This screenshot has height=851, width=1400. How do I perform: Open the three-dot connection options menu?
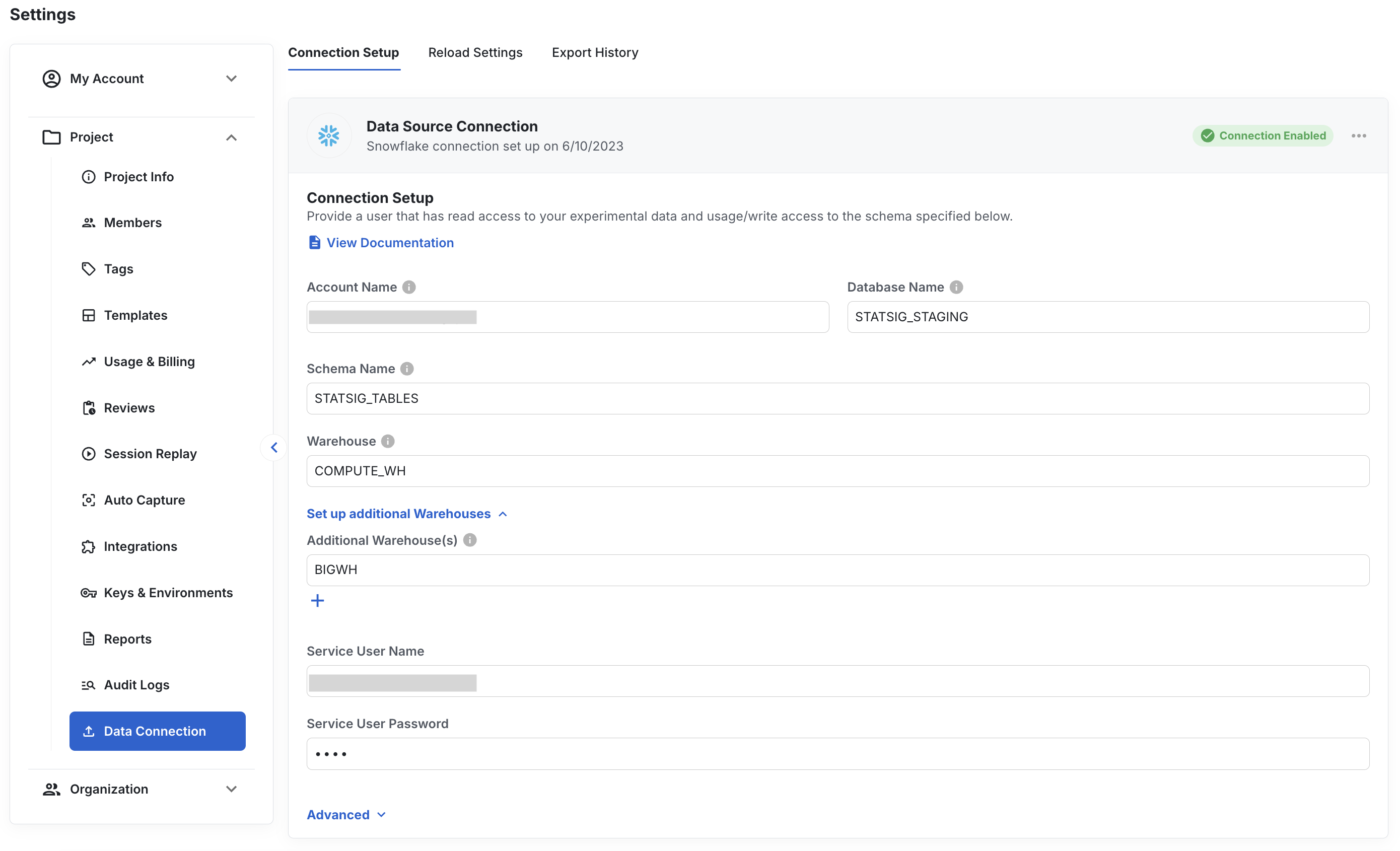click(1359, 136)
